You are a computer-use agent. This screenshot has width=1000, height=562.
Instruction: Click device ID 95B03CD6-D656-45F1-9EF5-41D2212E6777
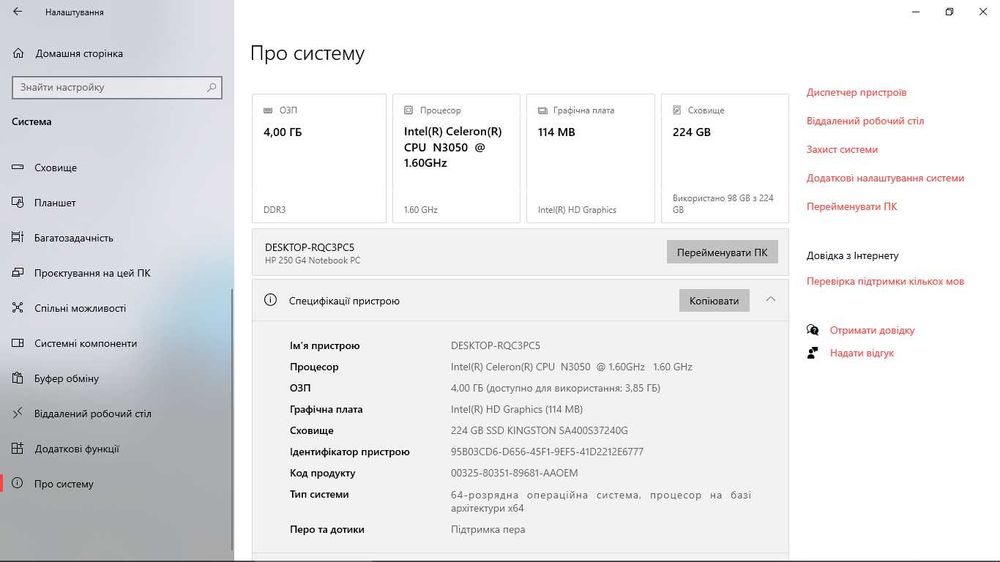coord(547,452)
